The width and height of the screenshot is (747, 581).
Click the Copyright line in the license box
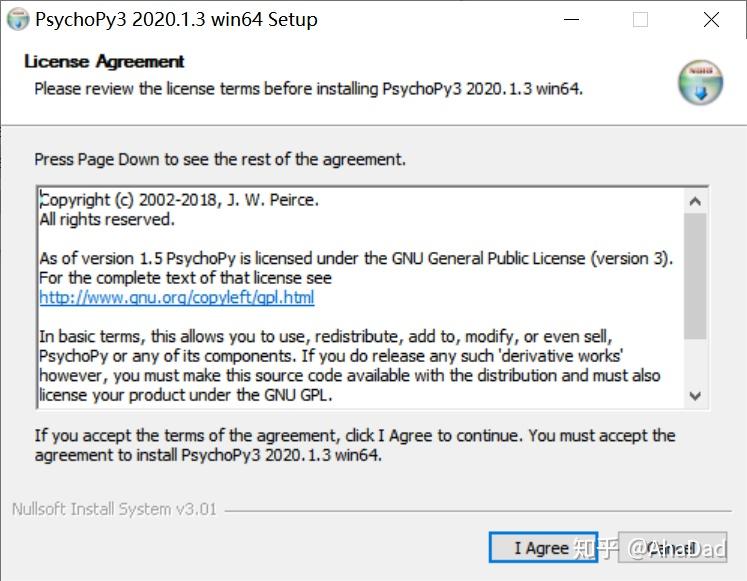tap(180, 200)
